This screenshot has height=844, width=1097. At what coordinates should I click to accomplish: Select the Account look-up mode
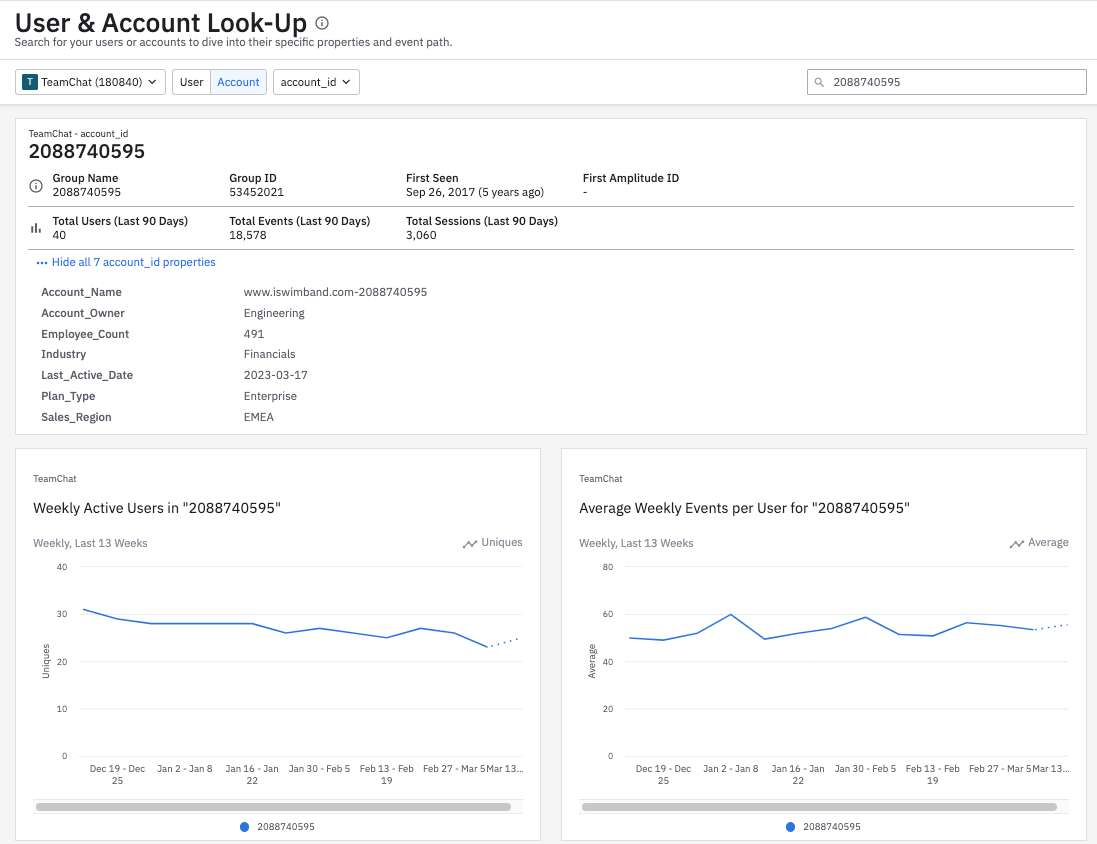click(x=238, y=82)
